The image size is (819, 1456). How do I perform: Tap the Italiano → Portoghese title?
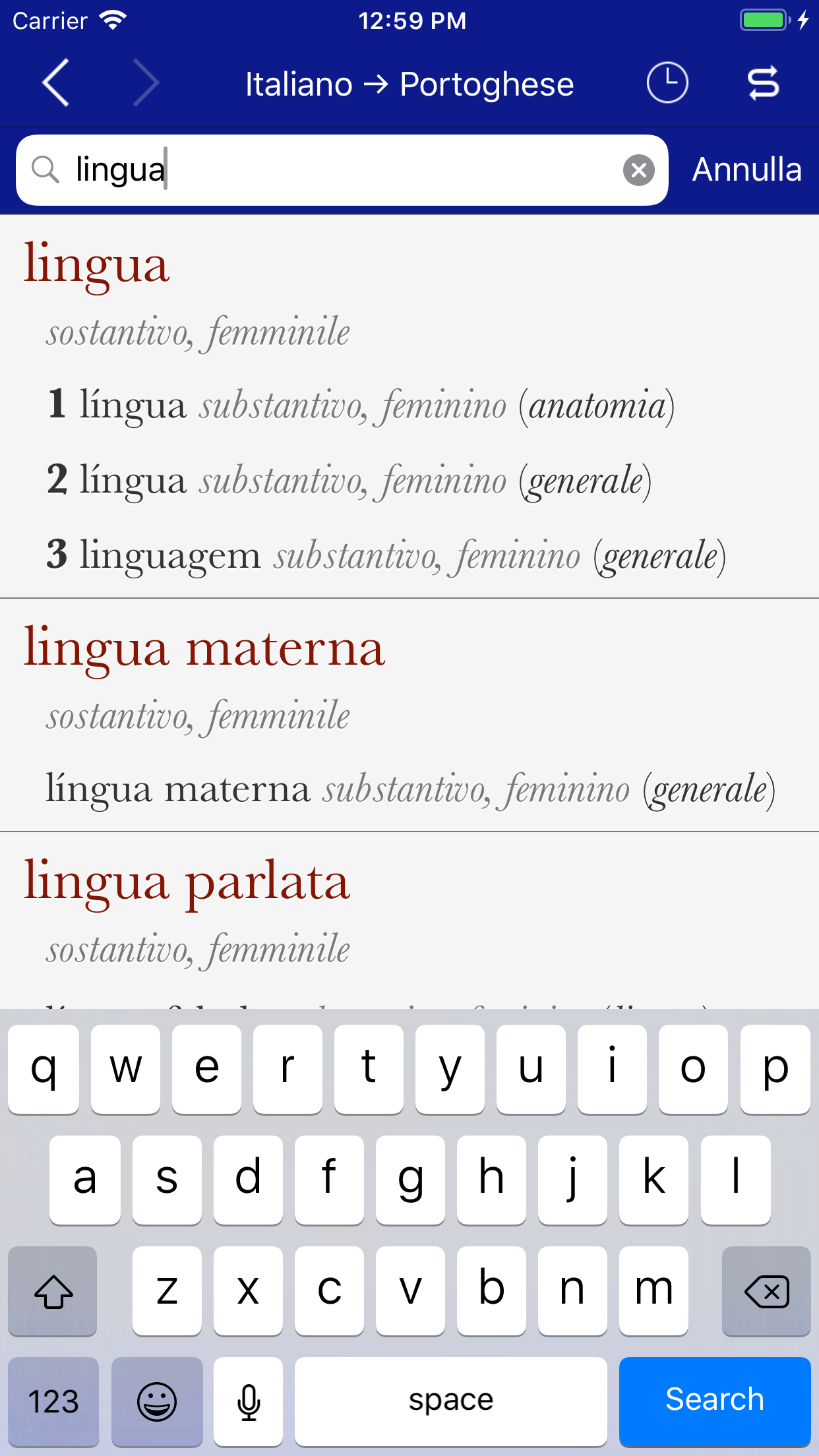(409, 84)
